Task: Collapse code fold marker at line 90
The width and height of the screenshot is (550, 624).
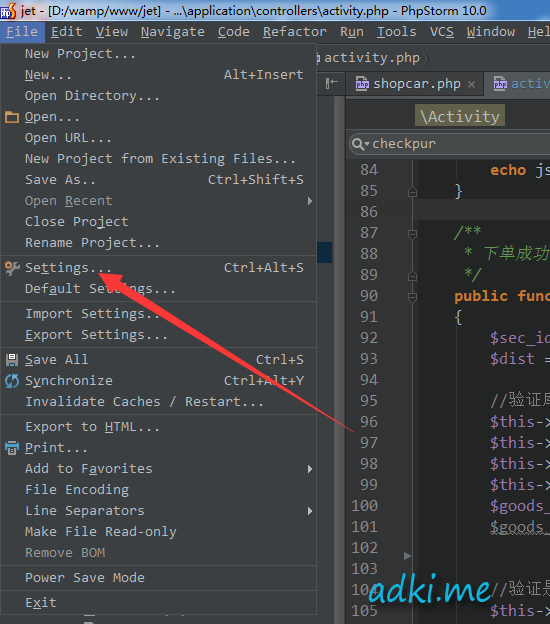Action: point(412,297)
